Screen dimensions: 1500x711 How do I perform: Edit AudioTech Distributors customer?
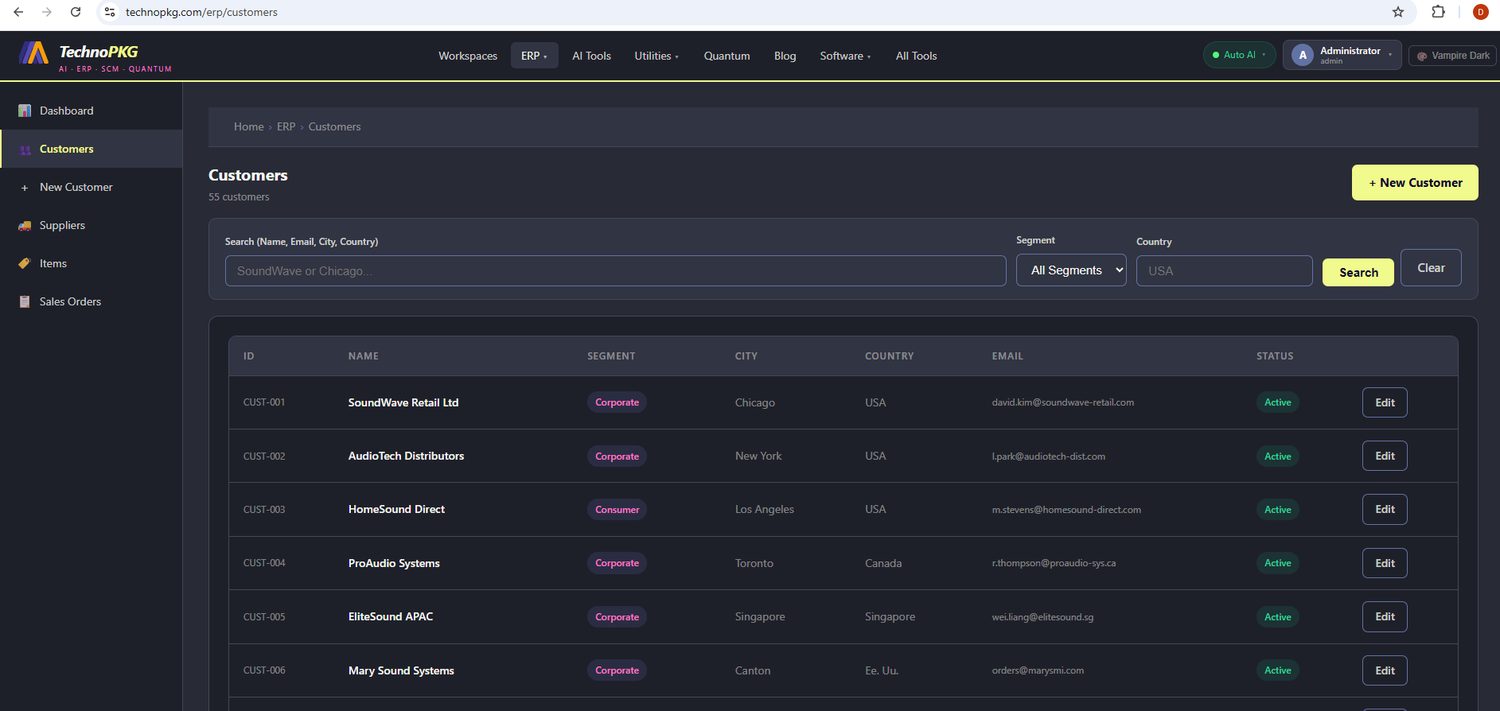point(1385,456)
